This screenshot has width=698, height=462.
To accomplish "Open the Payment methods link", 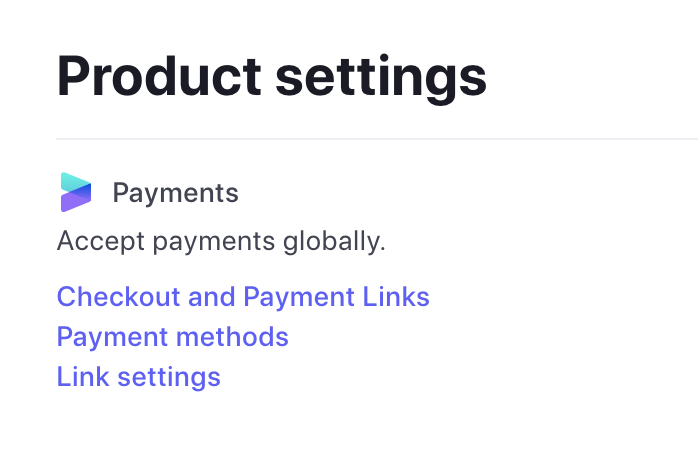I will pos(173,337).
